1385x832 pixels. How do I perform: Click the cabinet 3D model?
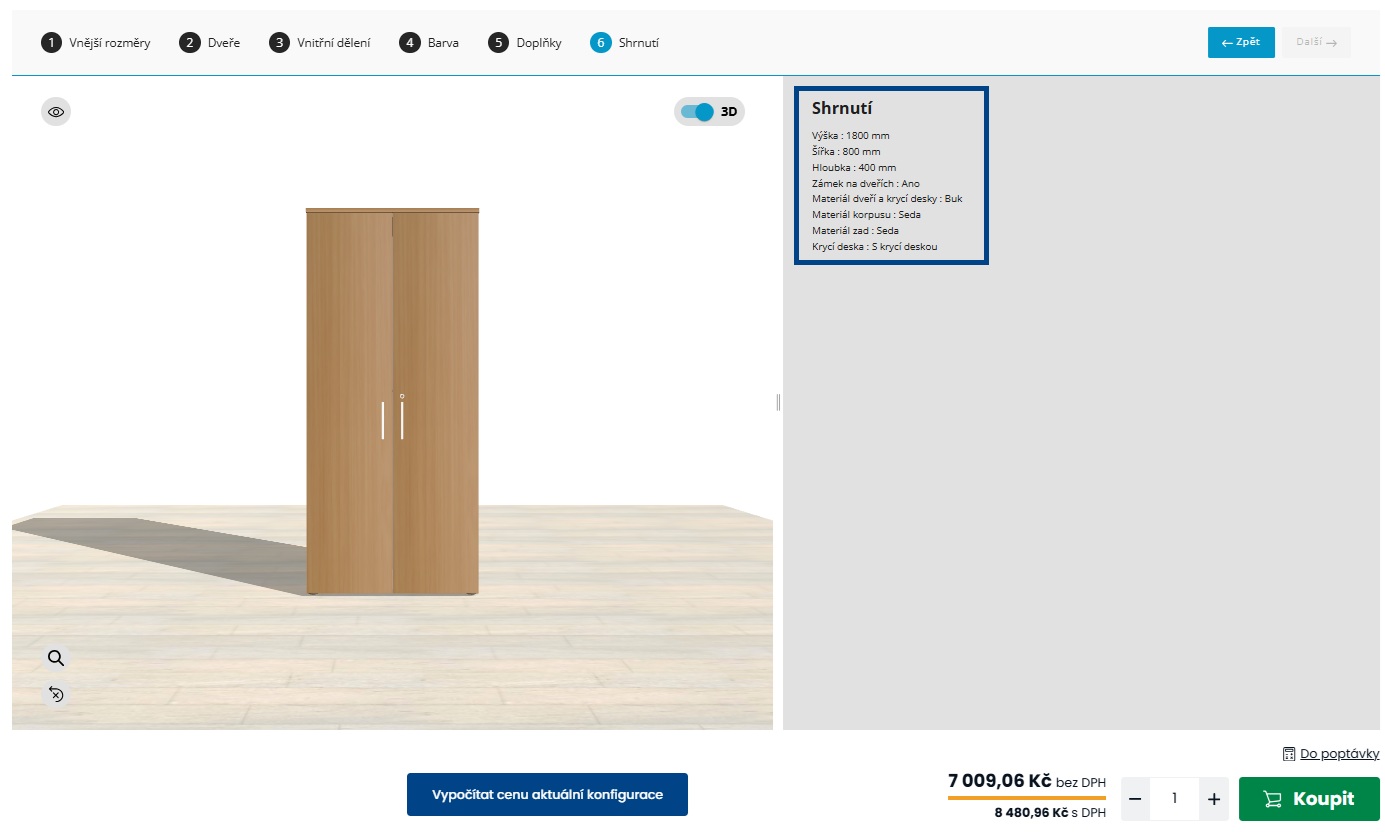click(392, 402)
